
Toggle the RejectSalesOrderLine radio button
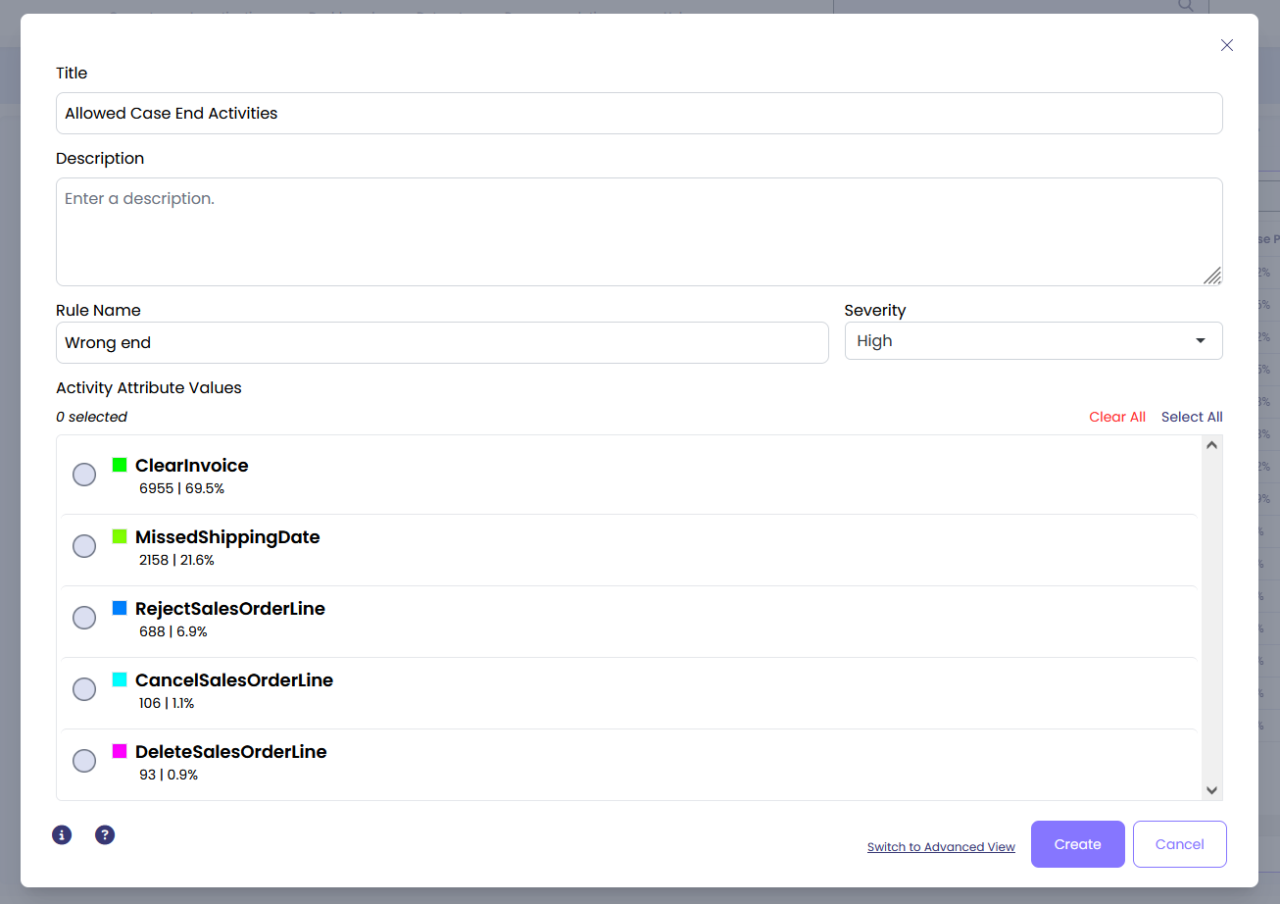click(85, 618)
